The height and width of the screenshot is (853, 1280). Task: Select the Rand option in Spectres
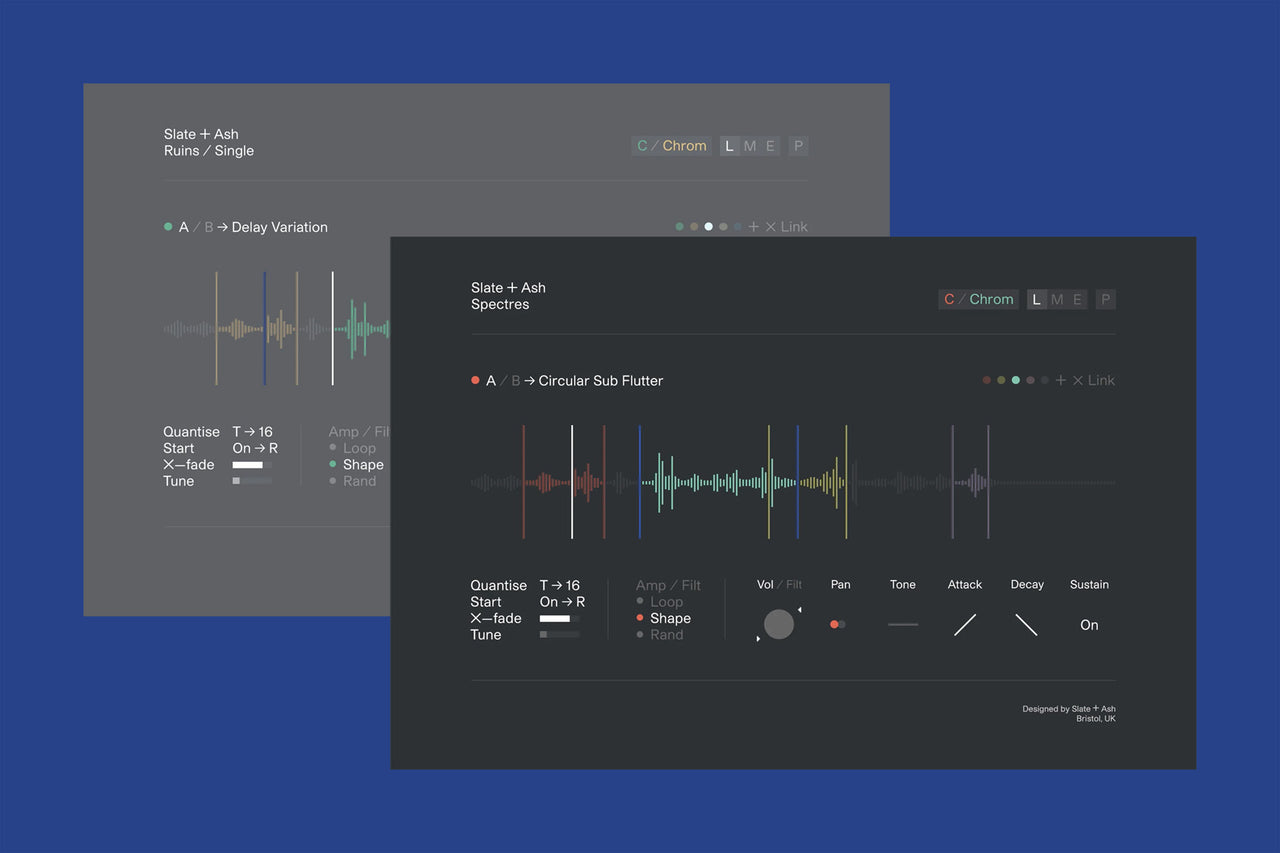(660, 634)
